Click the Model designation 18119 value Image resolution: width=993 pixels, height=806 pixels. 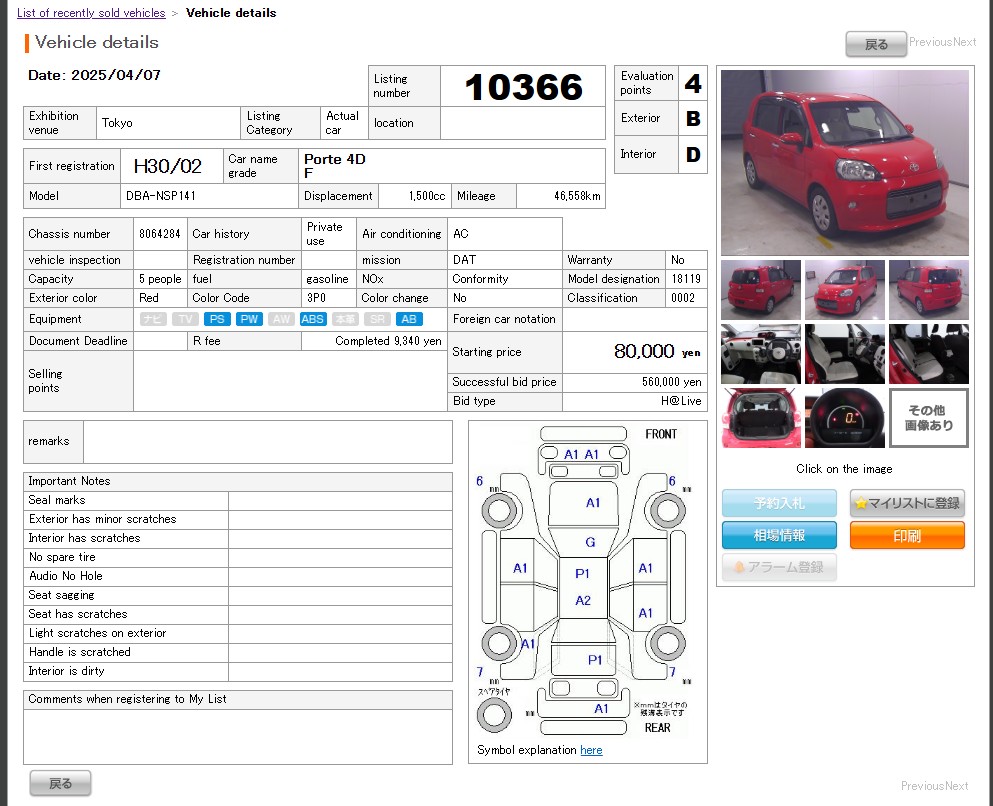[x=686, y=279]
